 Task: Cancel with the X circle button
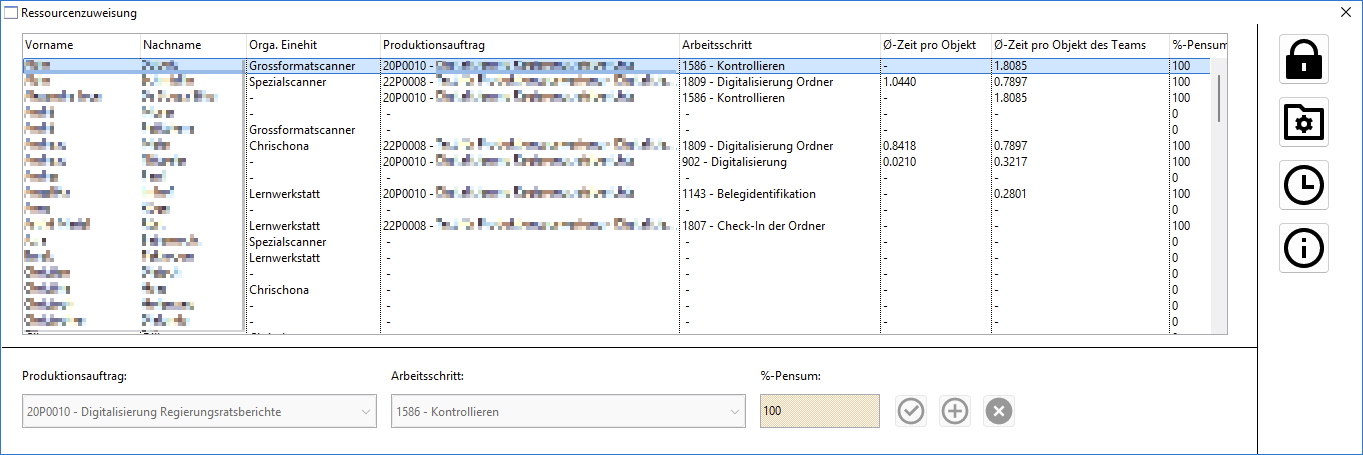click(x=999, y=411)
